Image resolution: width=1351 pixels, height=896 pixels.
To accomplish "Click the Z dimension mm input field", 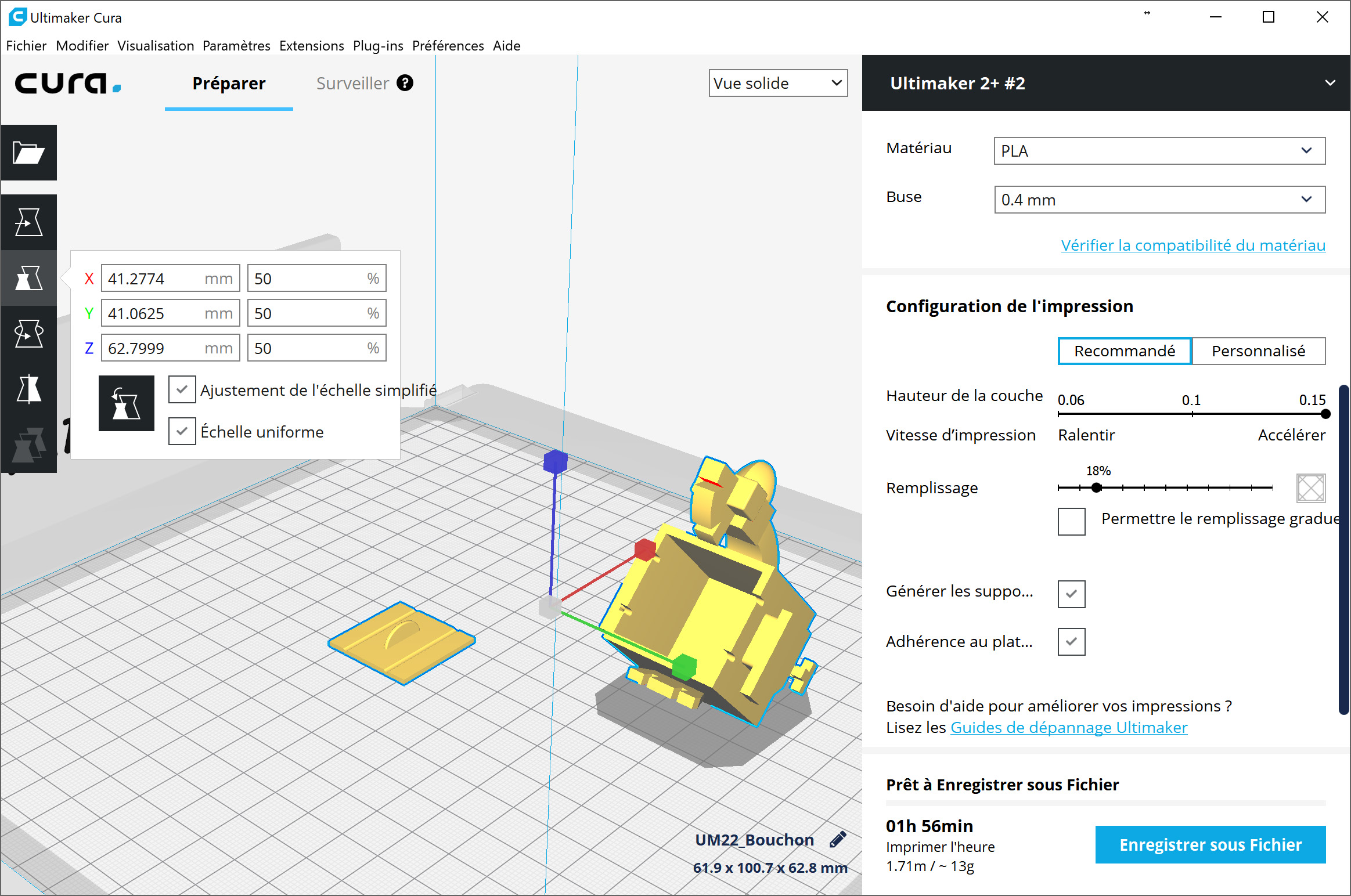I will [x=171, y=348].
